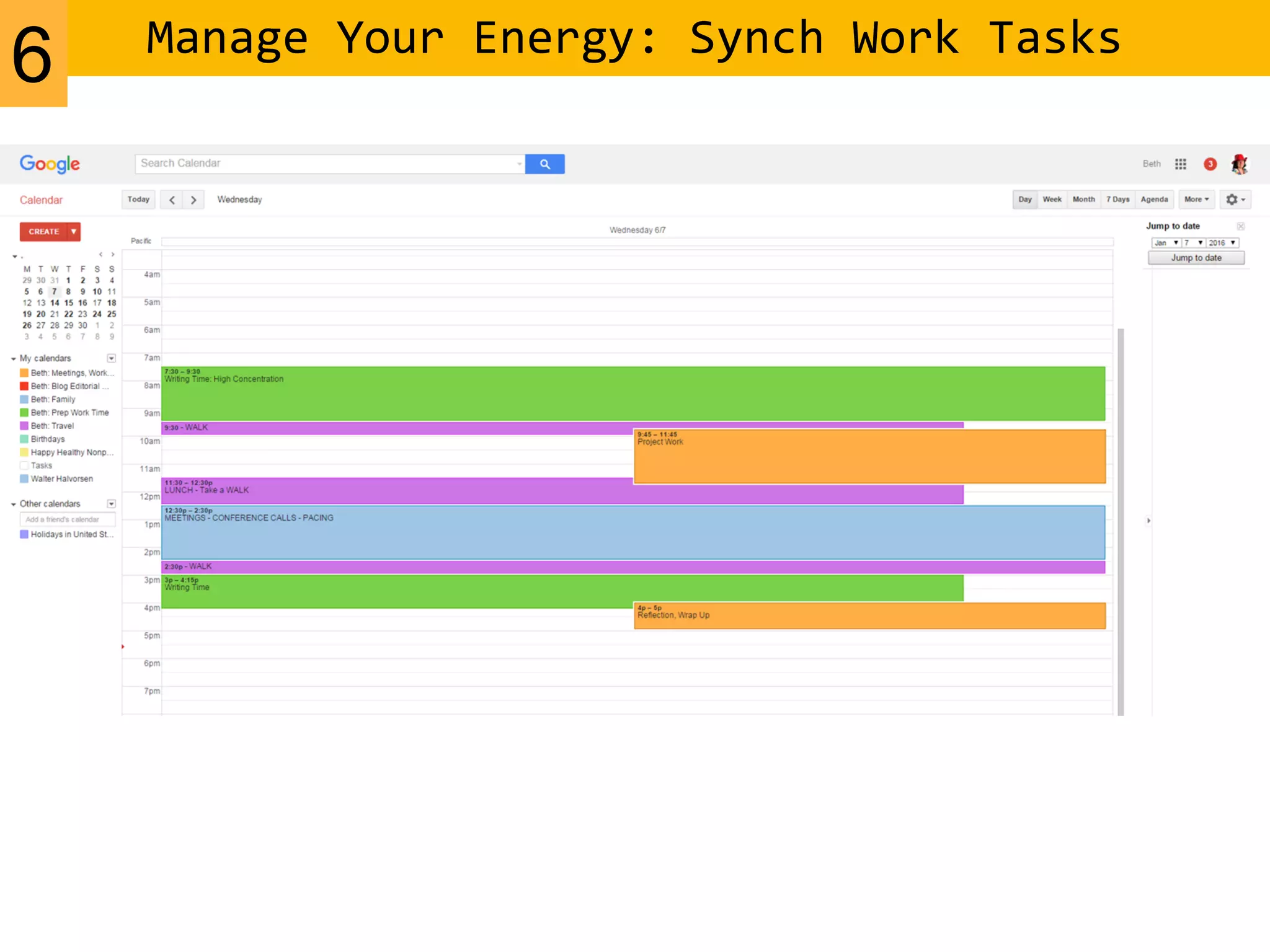This screenshot has height=952, width=1270.
Task: Close the Jump to date panel
Action: [x=1241, y=226]
